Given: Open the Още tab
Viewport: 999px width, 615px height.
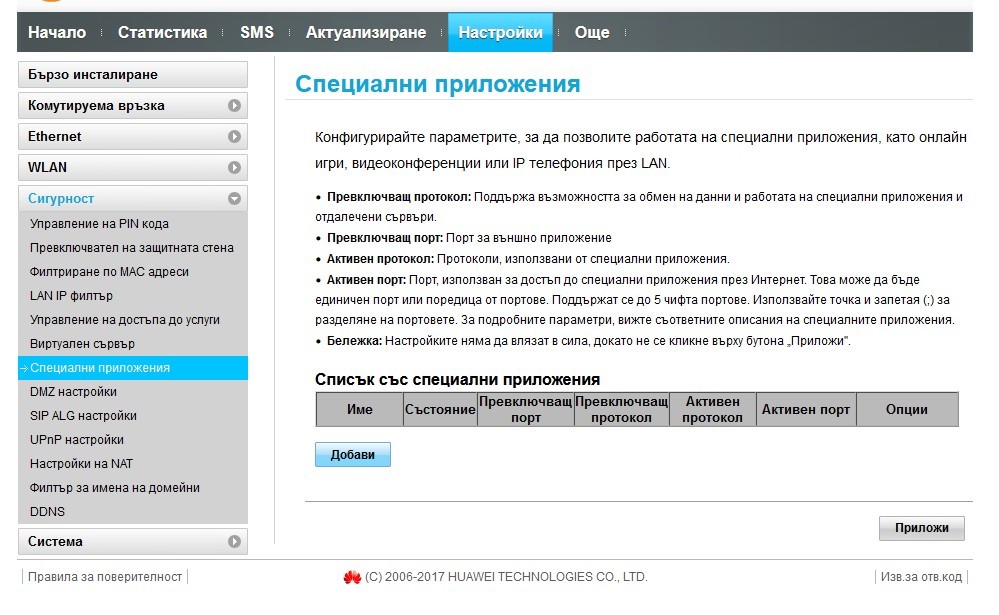Looking at the screenshot, I should [x=592, y=33].
